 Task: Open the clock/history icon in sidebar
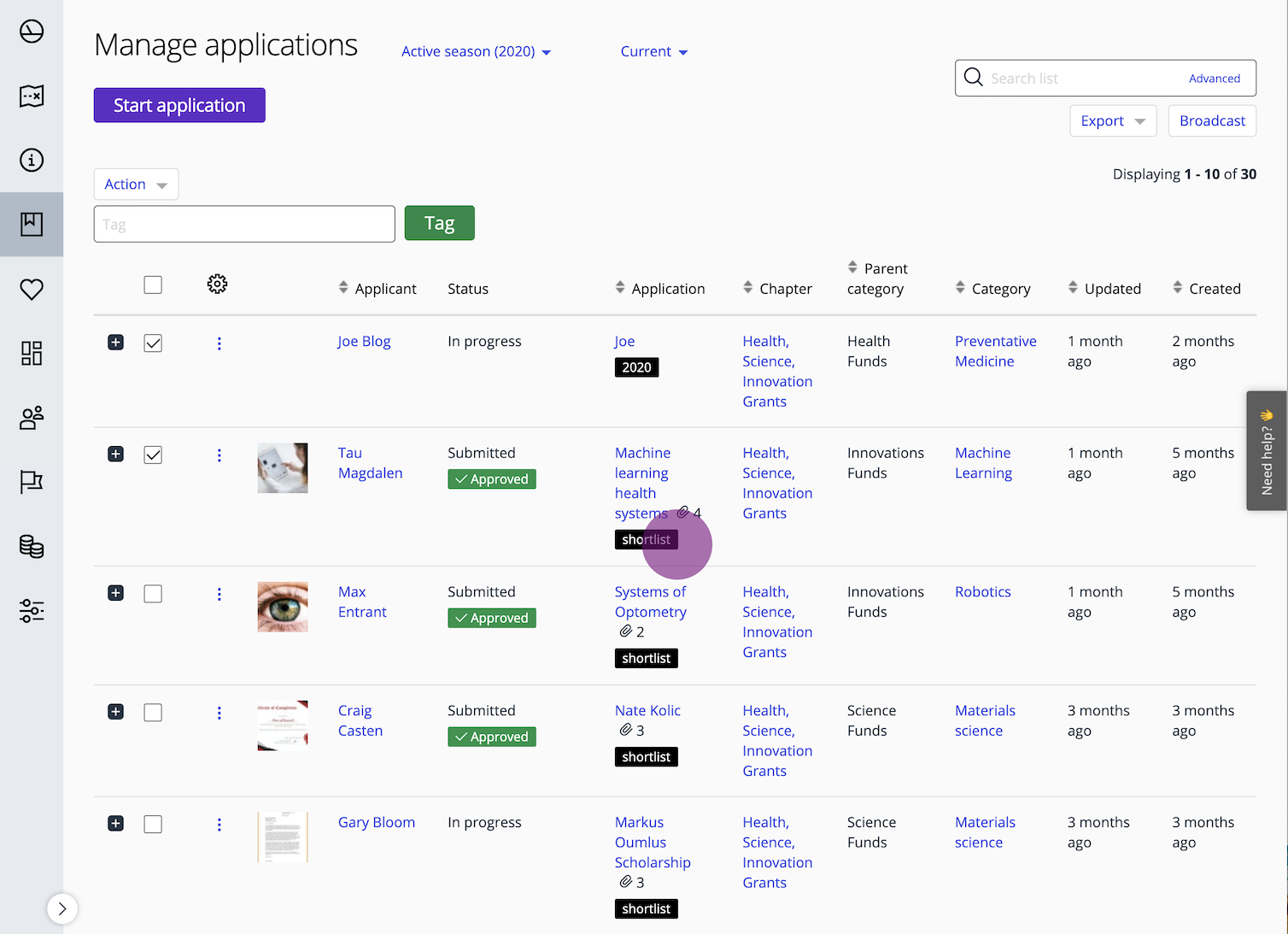[32, 32]
